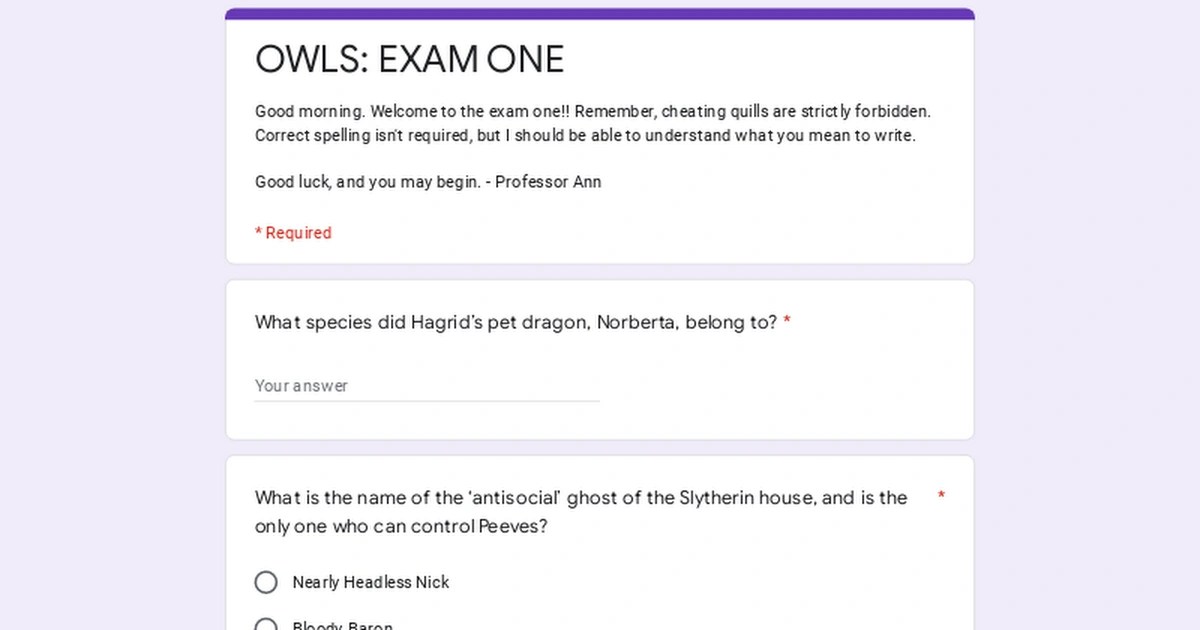This screenshot has width=1200, height=630.
Task: Click the second question card
Action: [600, 540]
